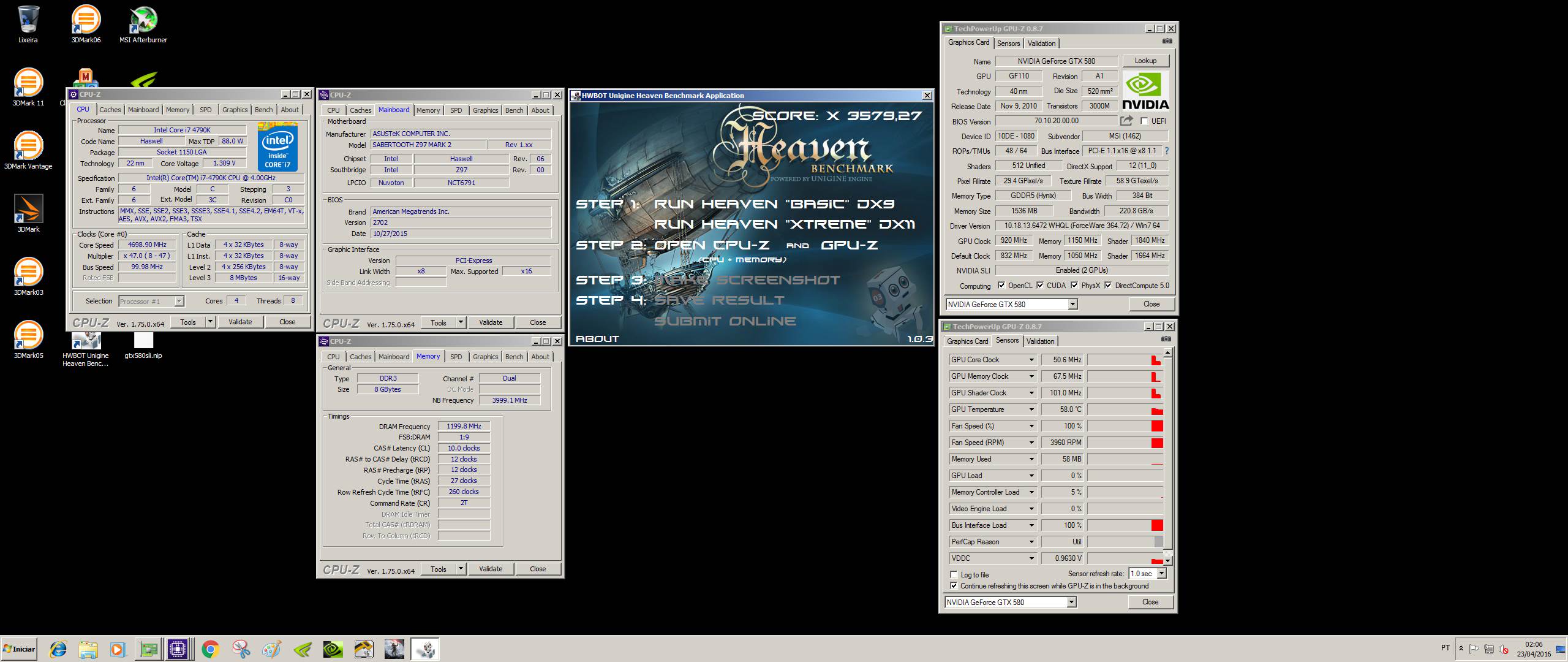Click ABOUT in Heaven Benchmark window
This screenshot has height=662, width=1568.
[x=597, y=338]
